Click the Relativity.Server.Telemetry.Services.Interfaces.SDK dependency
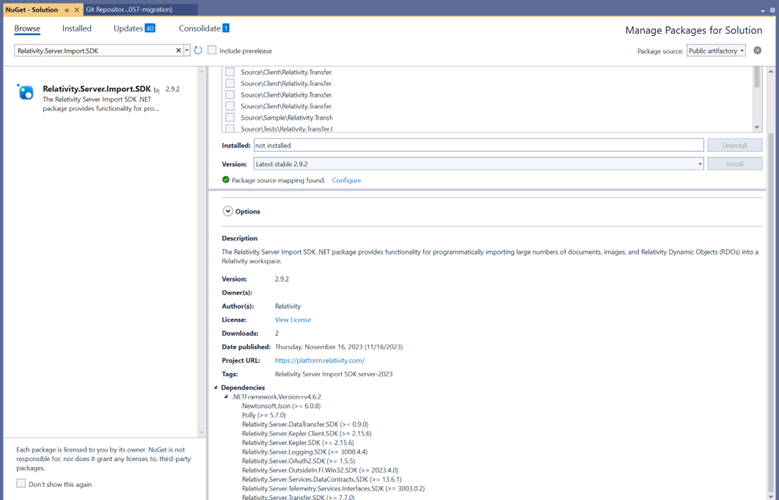The height and width of the screenshot is (500, 779). pos(333,488)
